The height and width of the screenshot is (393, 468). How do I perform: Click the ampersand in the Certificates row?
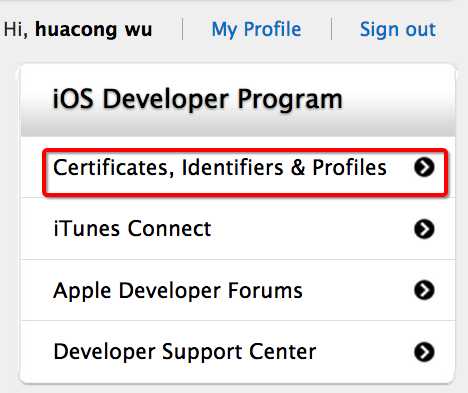[x=298, y=167]
